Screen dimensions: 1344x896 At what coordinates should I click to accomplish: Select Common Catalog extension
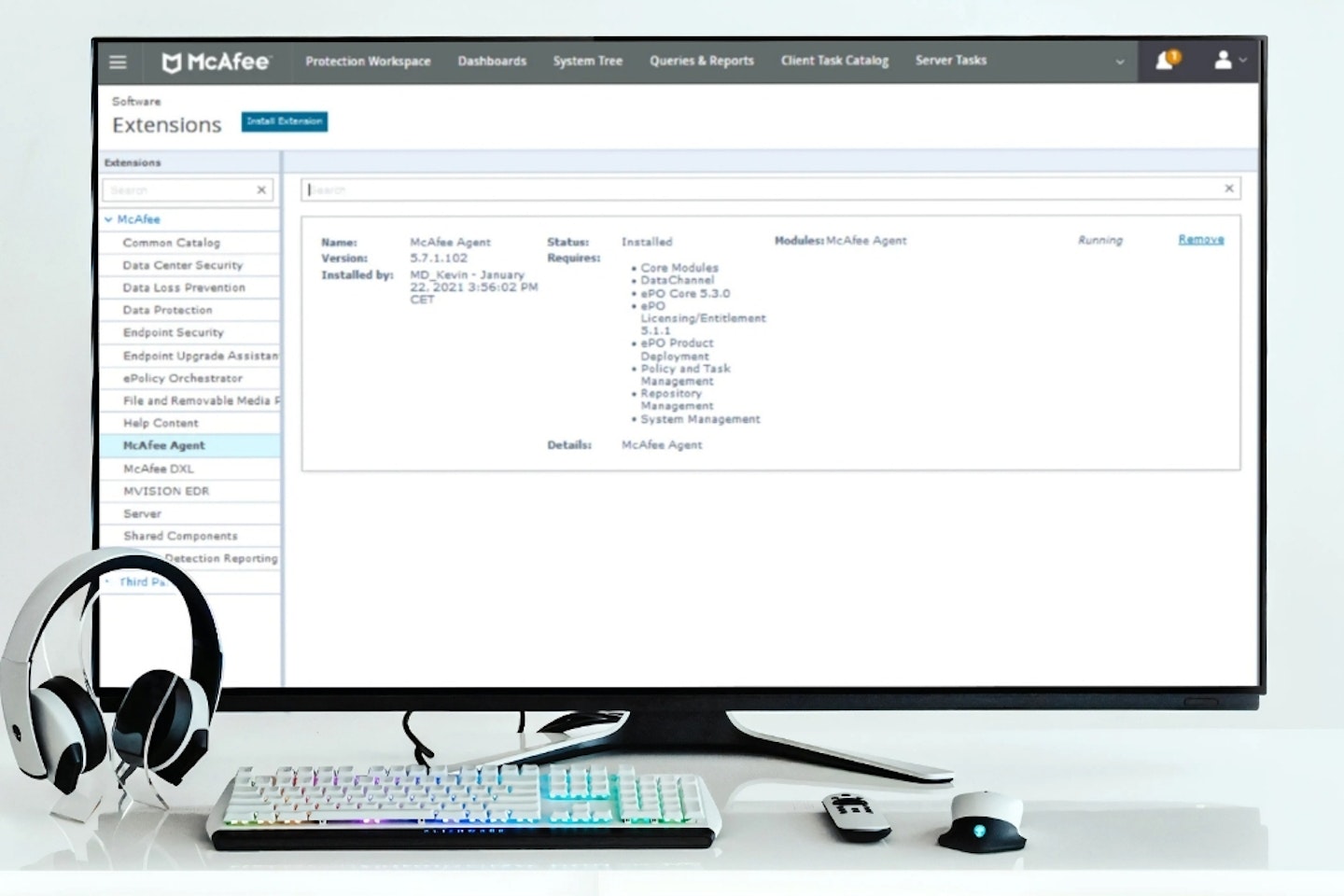tap(172, 243)
